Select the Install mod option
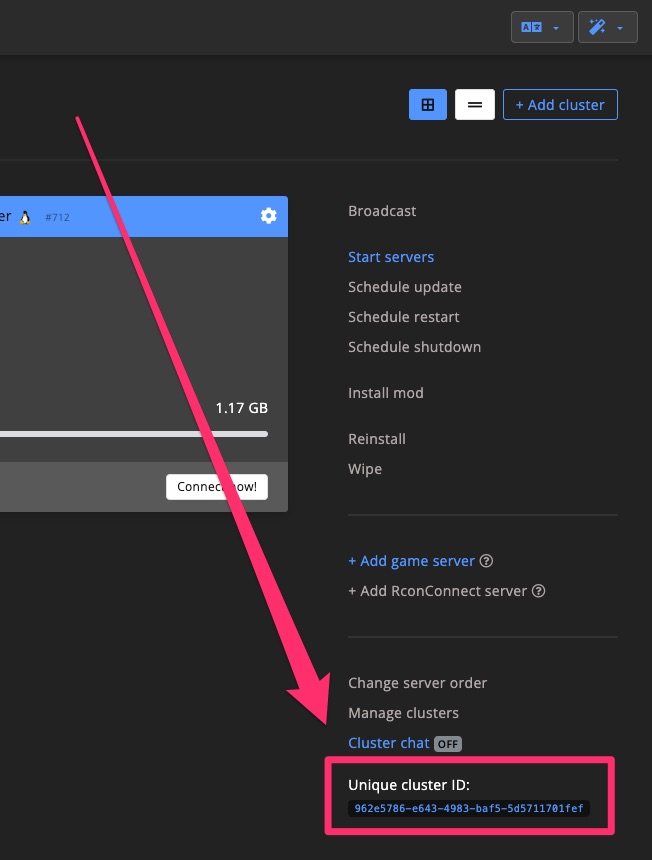The width and height of the screenshot is (652, 860). (x=385, y=393)
